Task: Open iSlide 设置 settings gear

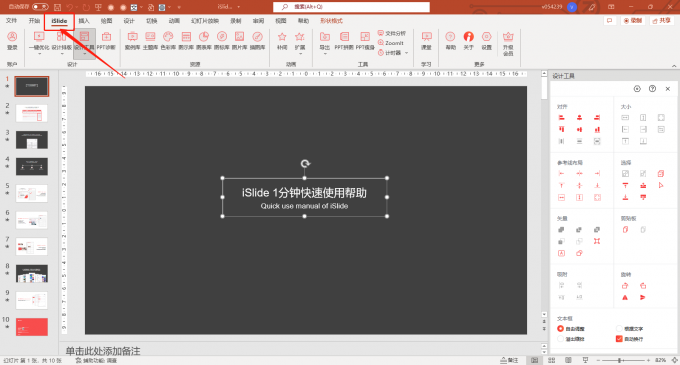Action: click(487, 41)
